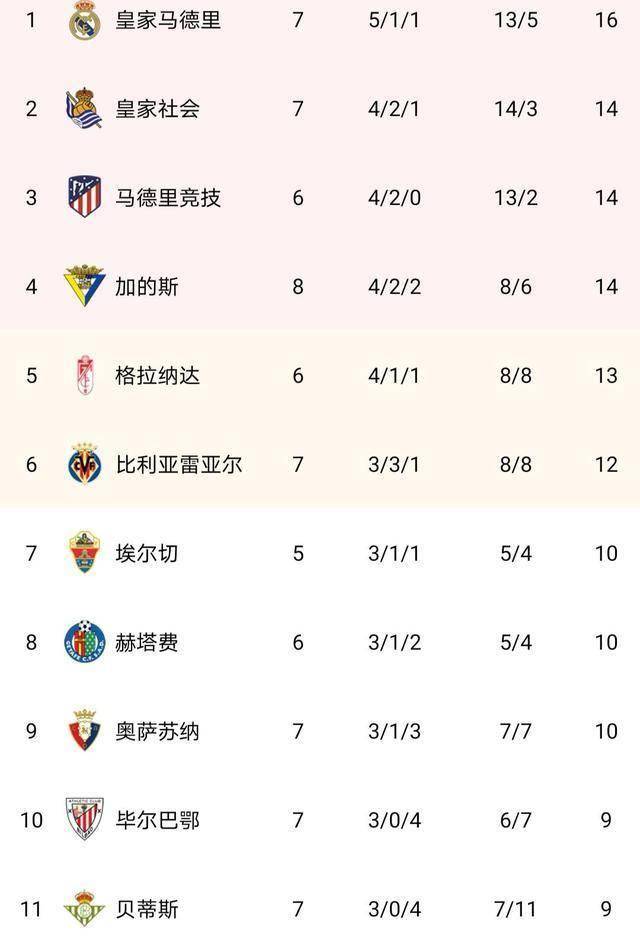This screenshot has width=640, height=945.
Task: Select the 4/2/2 record of 加的斯
Action: pyautogui.click(x=394, y=286)
